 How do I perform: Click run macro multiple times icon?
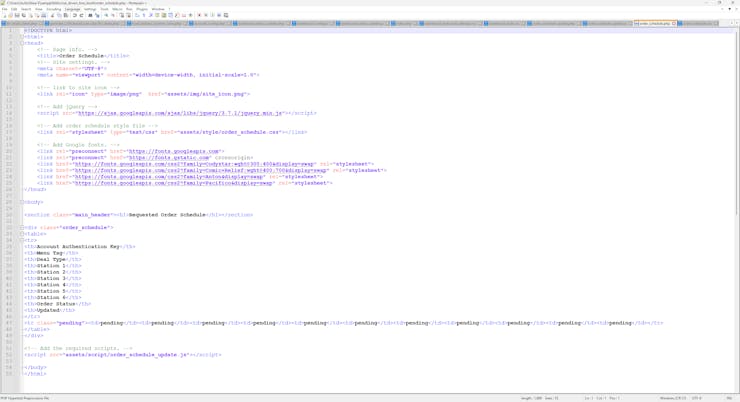point(219,15)
